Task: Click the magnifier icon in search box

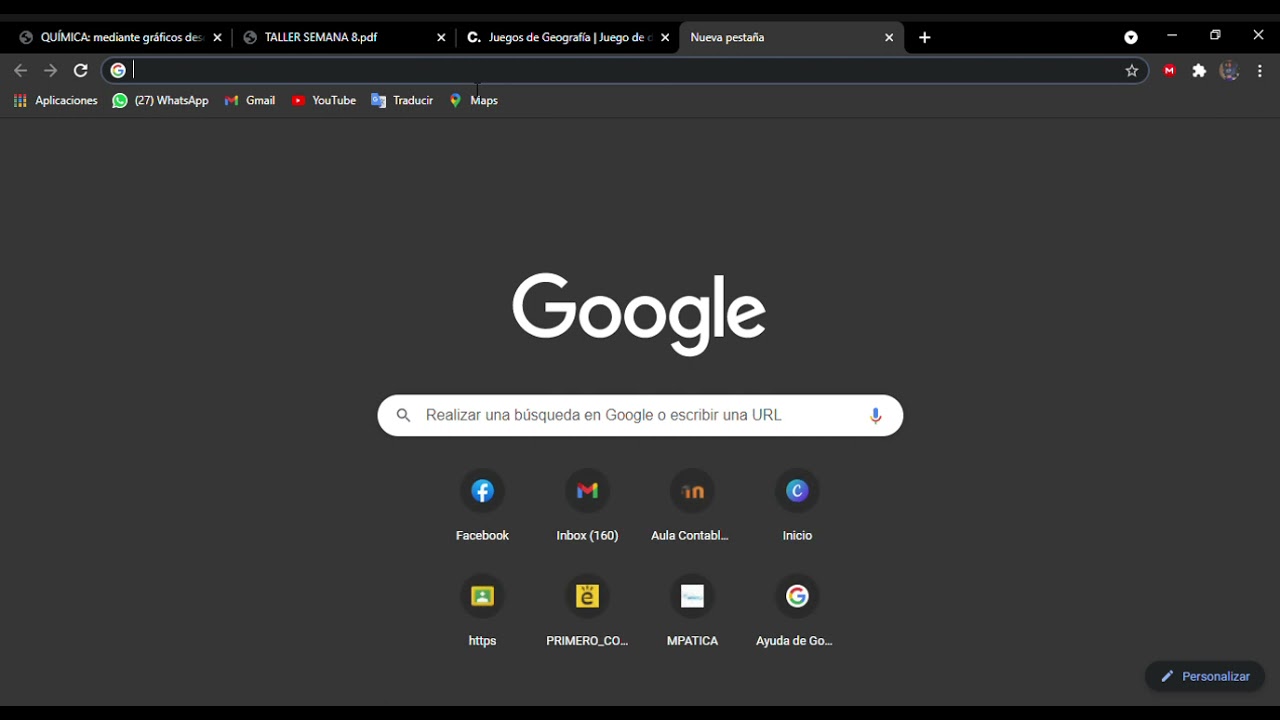Action: [x=403, y=415]
